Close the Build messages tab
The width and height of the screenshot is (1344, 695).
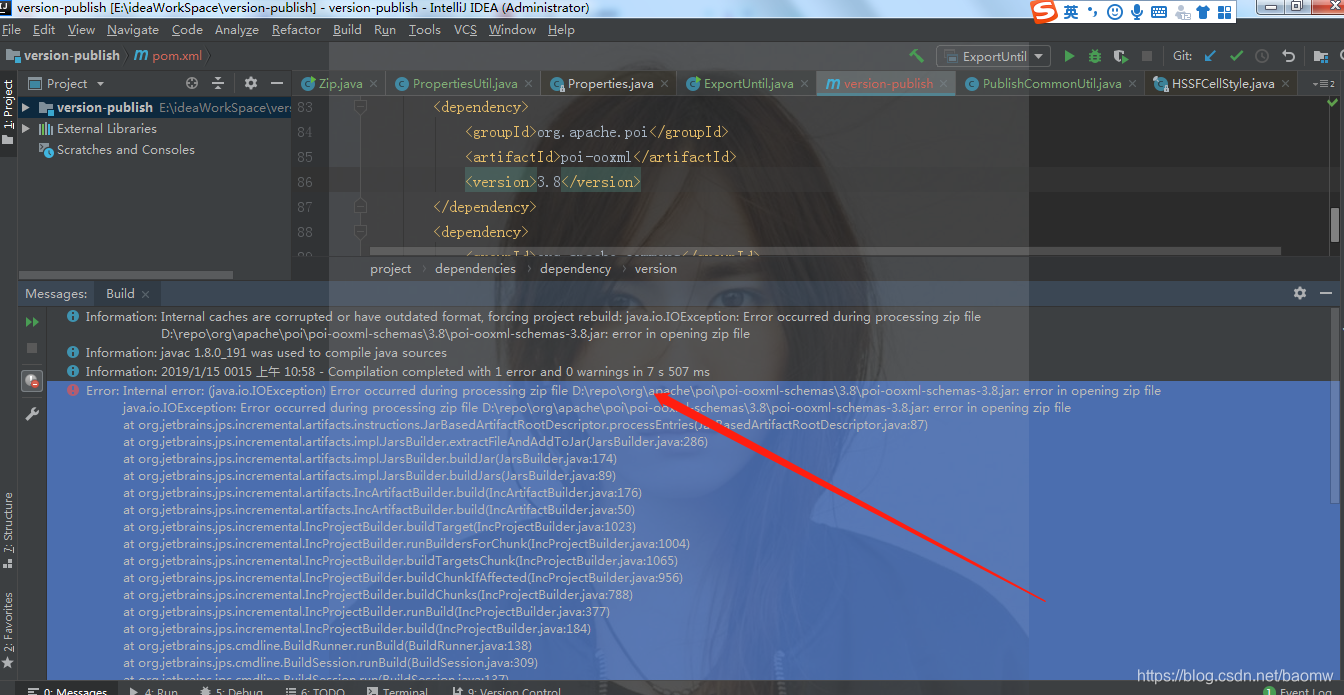(146, 294)
